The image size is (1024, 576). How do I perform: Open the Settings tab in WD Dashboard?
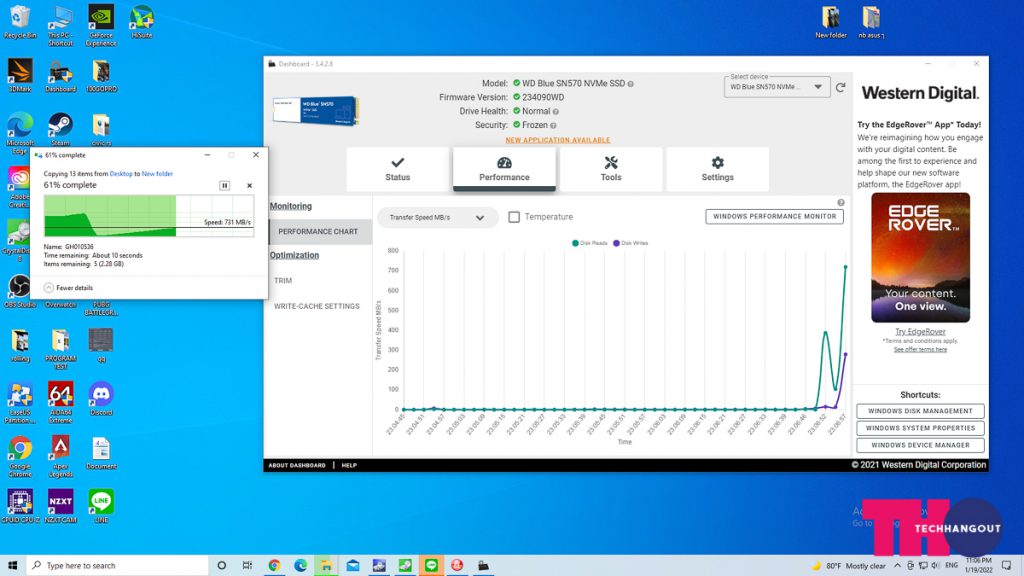[717, 169]
